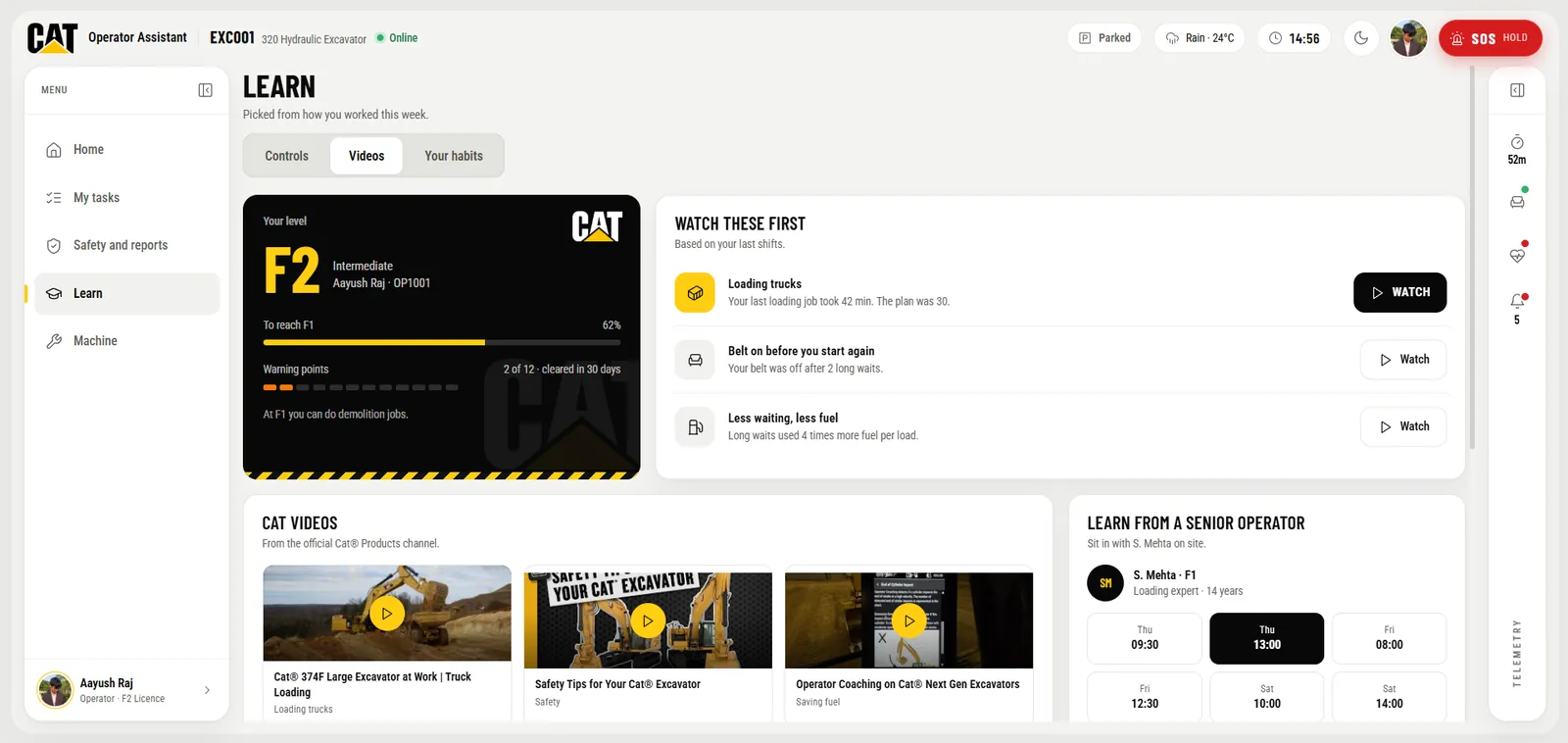1568x743 pixels.
Task: Open Home in the menu
Action: click(x=127, y=150)
